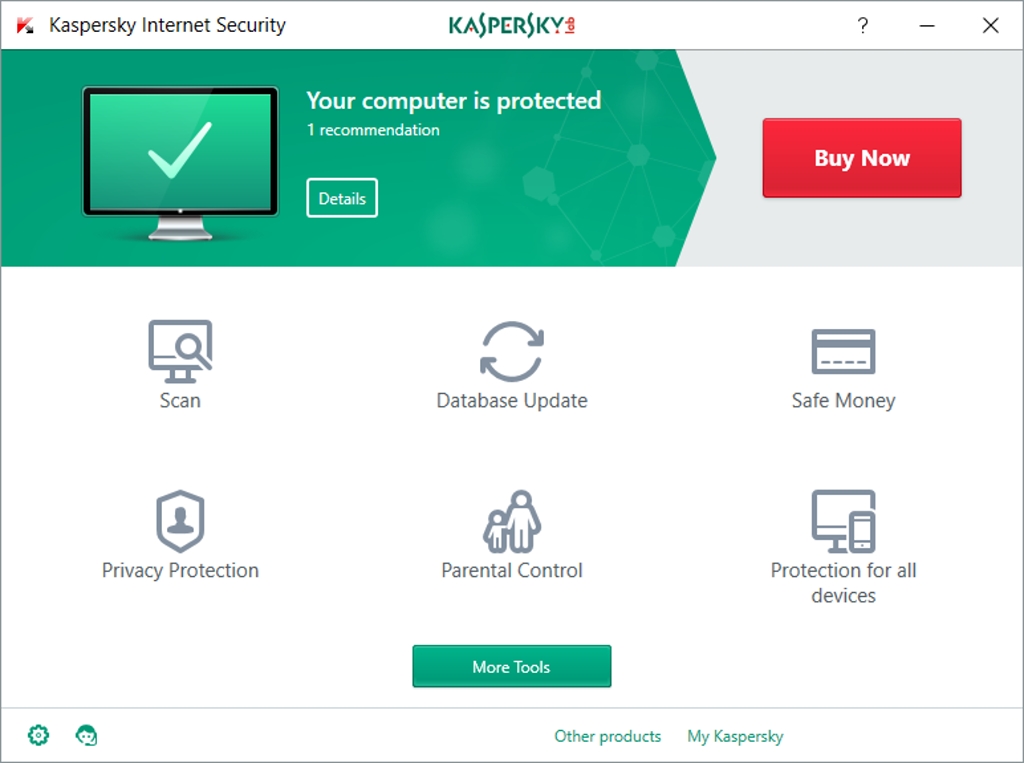Click the Database Update text label
Screen dimensions: 1024x763
pyautogui.click(x=512, y=400)
